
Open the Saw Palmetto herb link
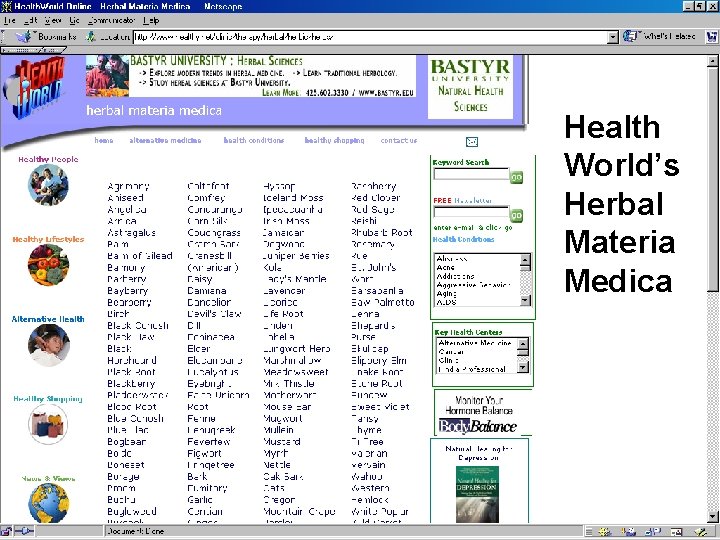[x=382, y=302]
